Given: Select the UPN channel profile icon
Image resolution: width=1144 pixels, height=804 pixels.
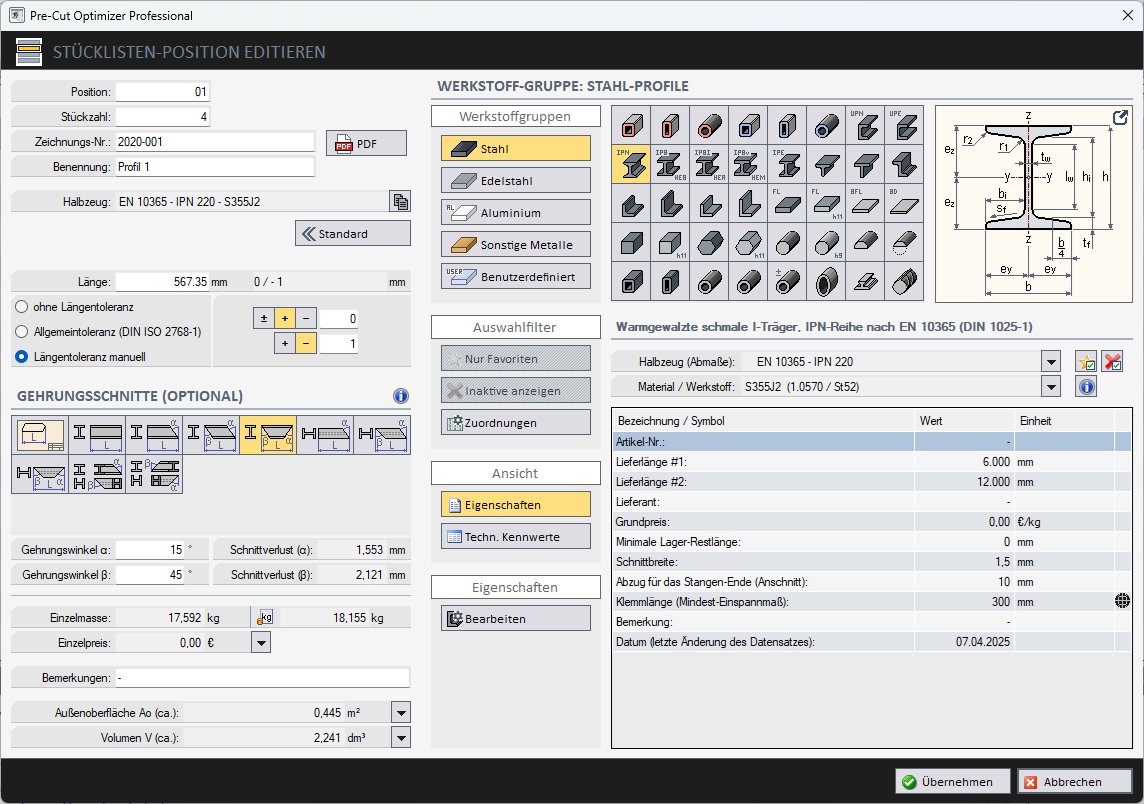Looking at the screenshot, I should coord(865,125).
